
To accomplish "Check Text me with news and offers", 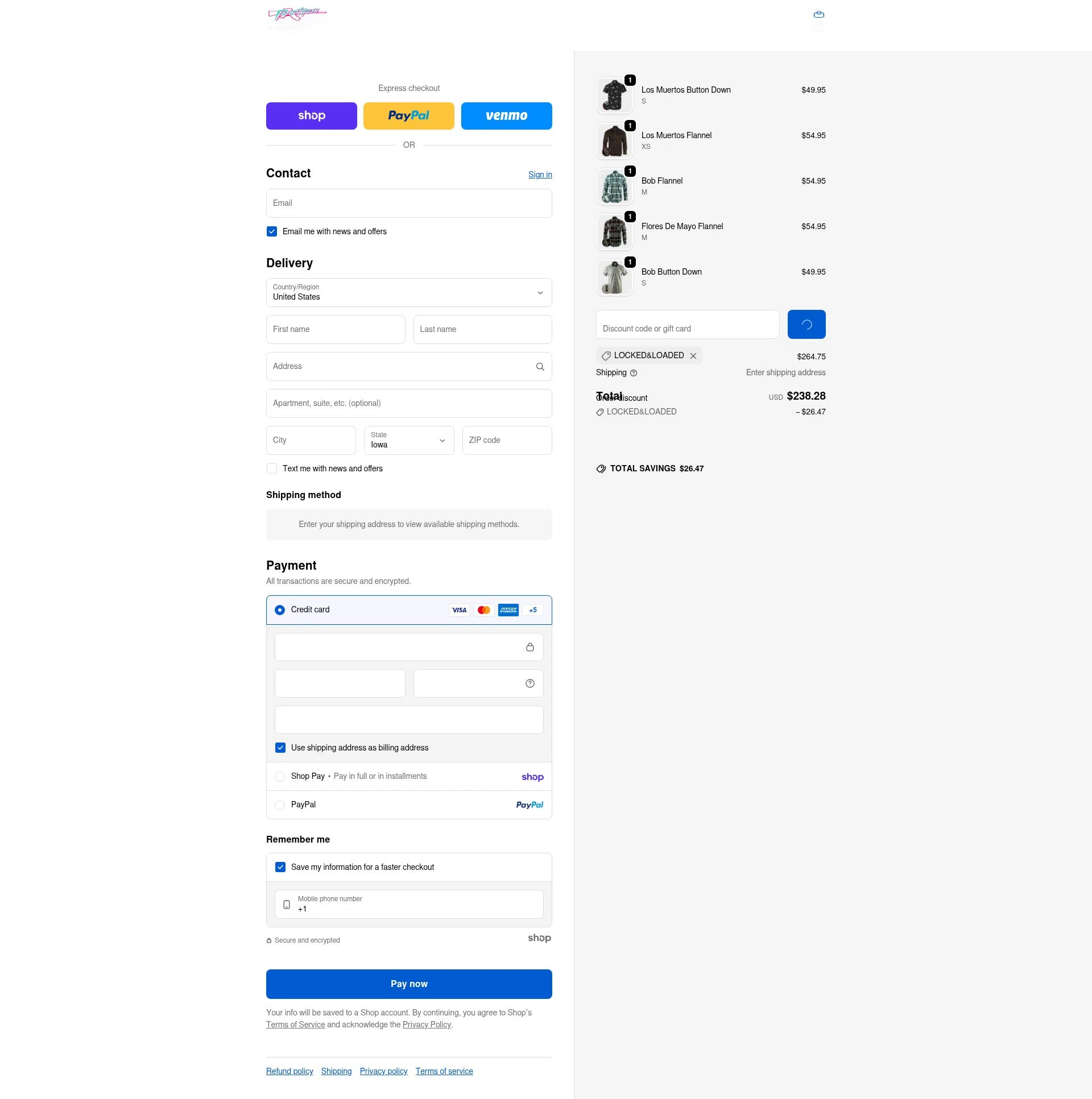I will click(272, 468).
